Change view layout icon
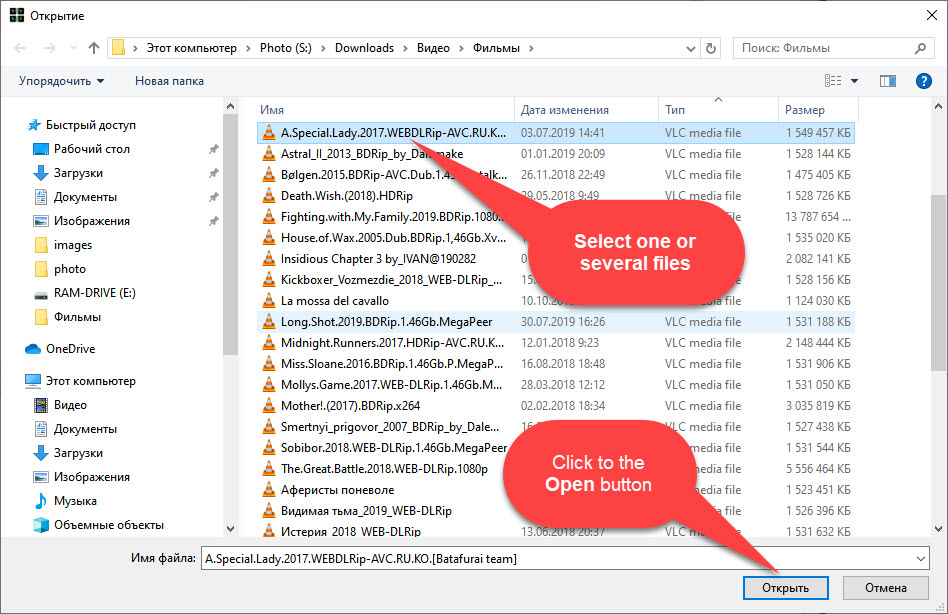Screen dimensions: 948x614 [833, 80]
